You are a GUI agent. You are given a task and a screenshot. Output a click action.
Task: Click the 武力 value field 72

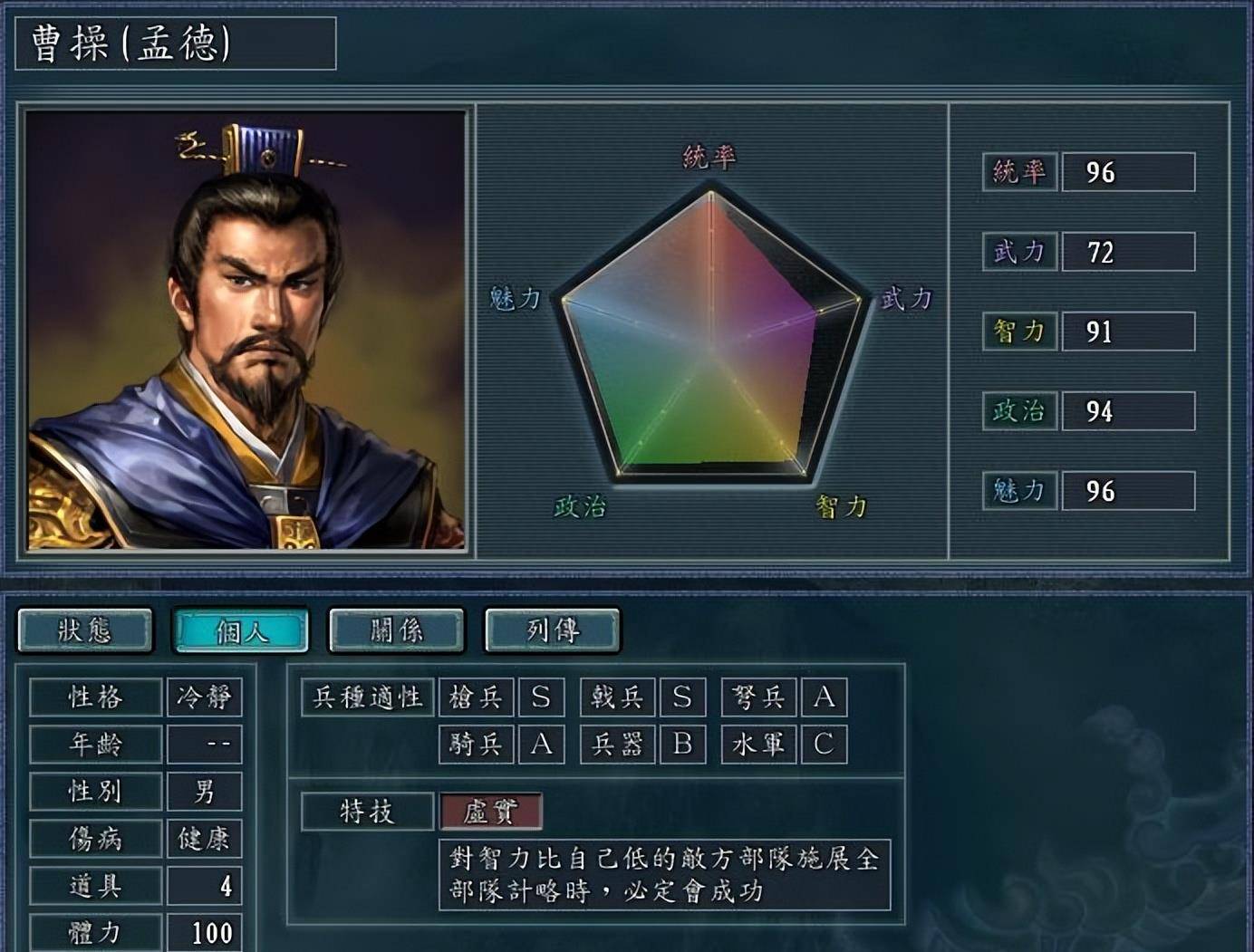coord(1128,252)
